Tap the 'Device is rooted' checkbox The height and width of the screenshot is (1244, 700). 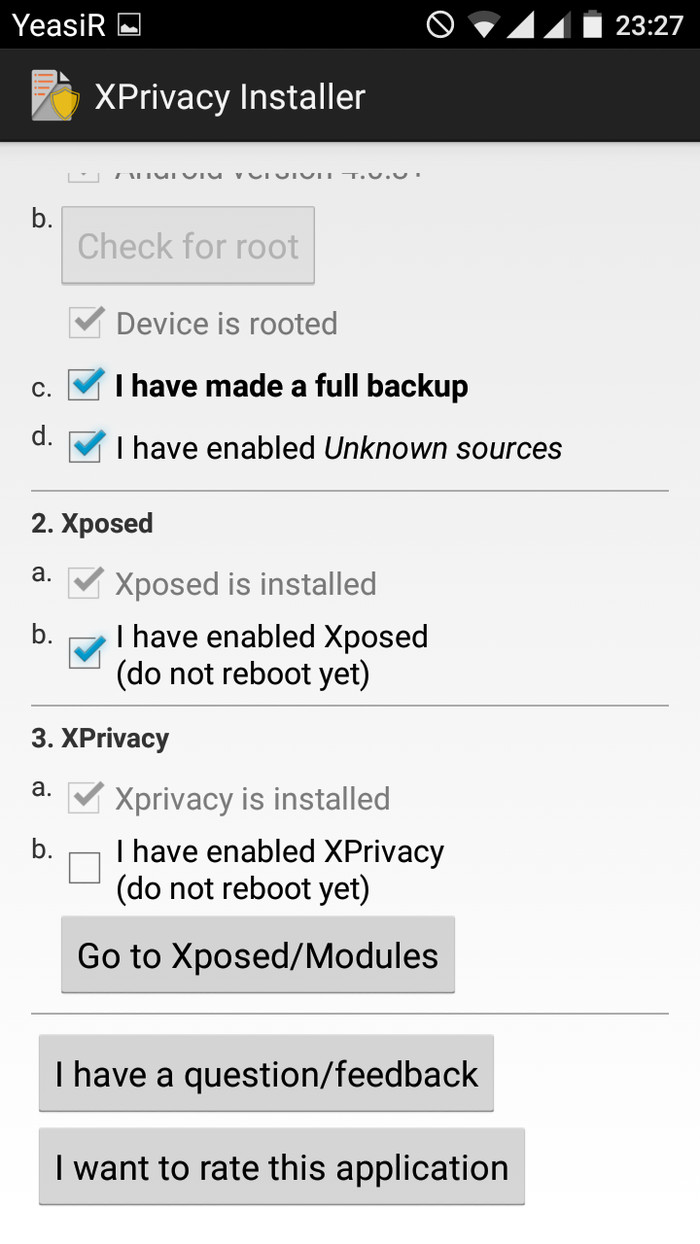86,322
